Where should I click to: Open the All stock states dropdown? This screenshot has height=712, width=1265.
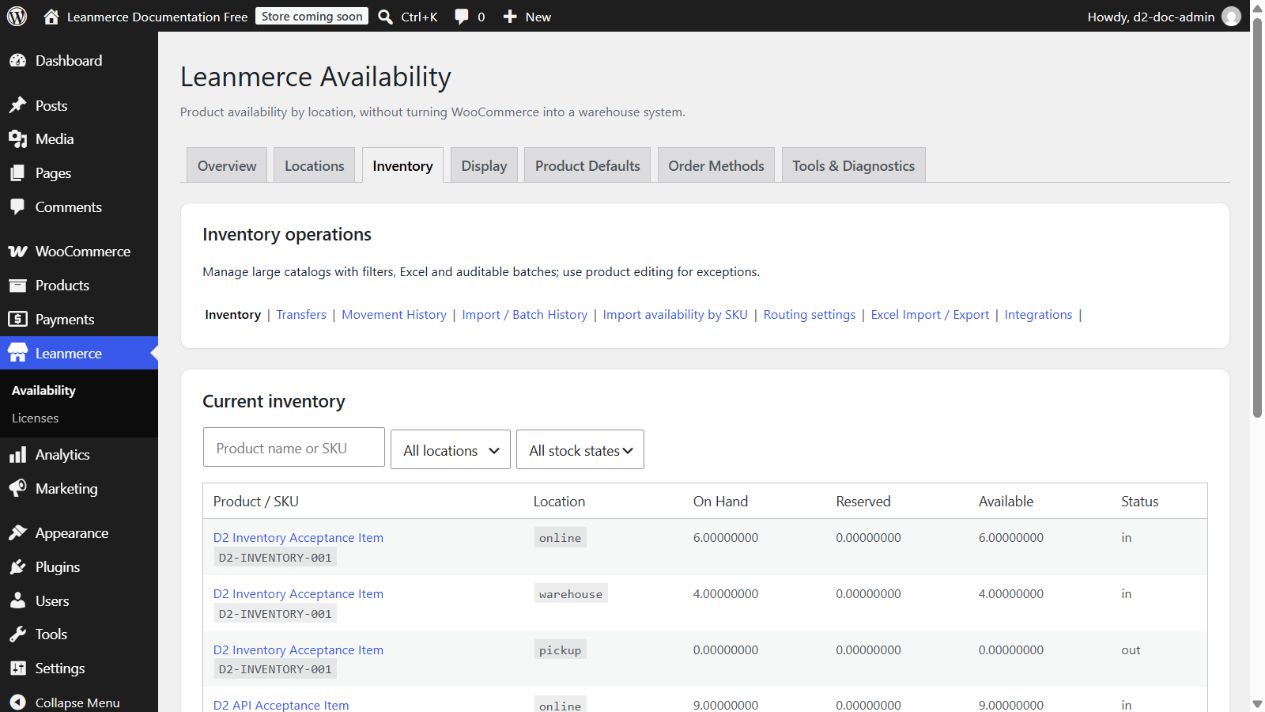coord(580,450)
